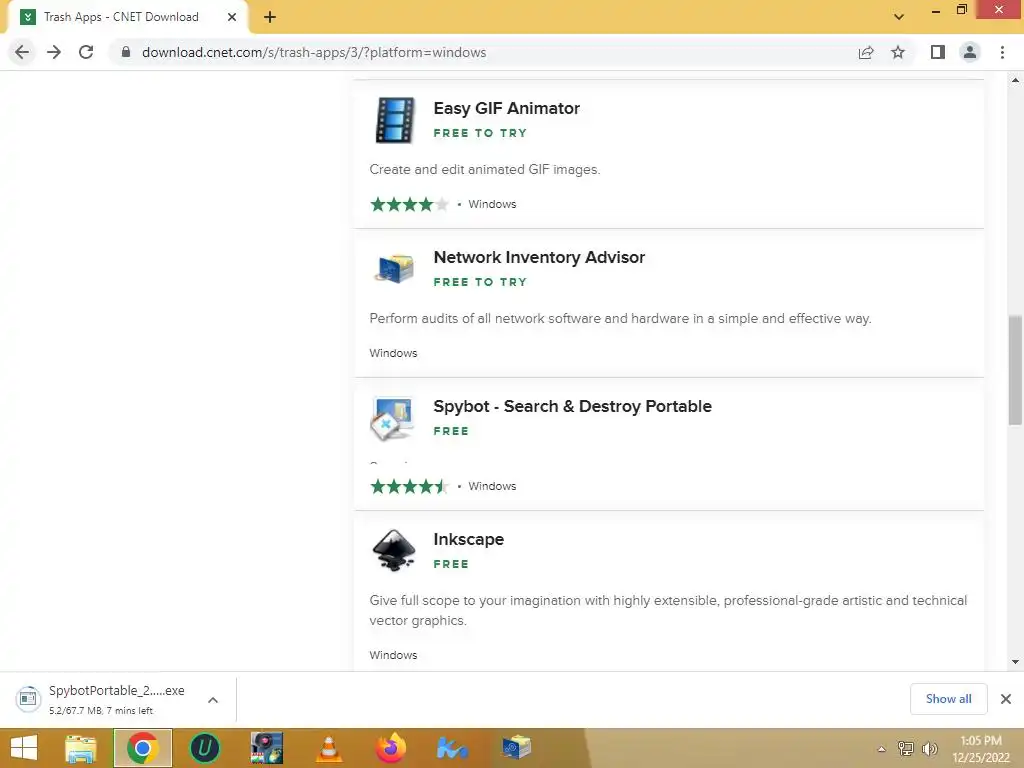Click Network Inventory Advisor description text

620,319
